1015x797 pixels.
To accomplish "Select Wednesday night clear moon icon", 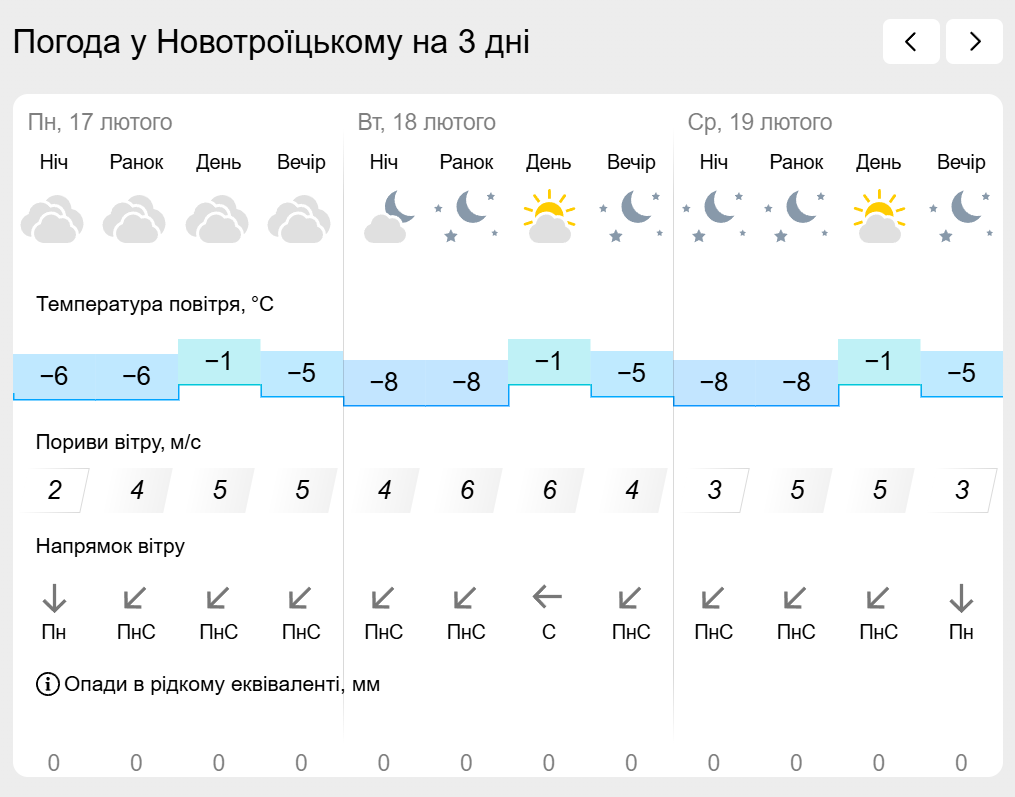I will [714, 216].
